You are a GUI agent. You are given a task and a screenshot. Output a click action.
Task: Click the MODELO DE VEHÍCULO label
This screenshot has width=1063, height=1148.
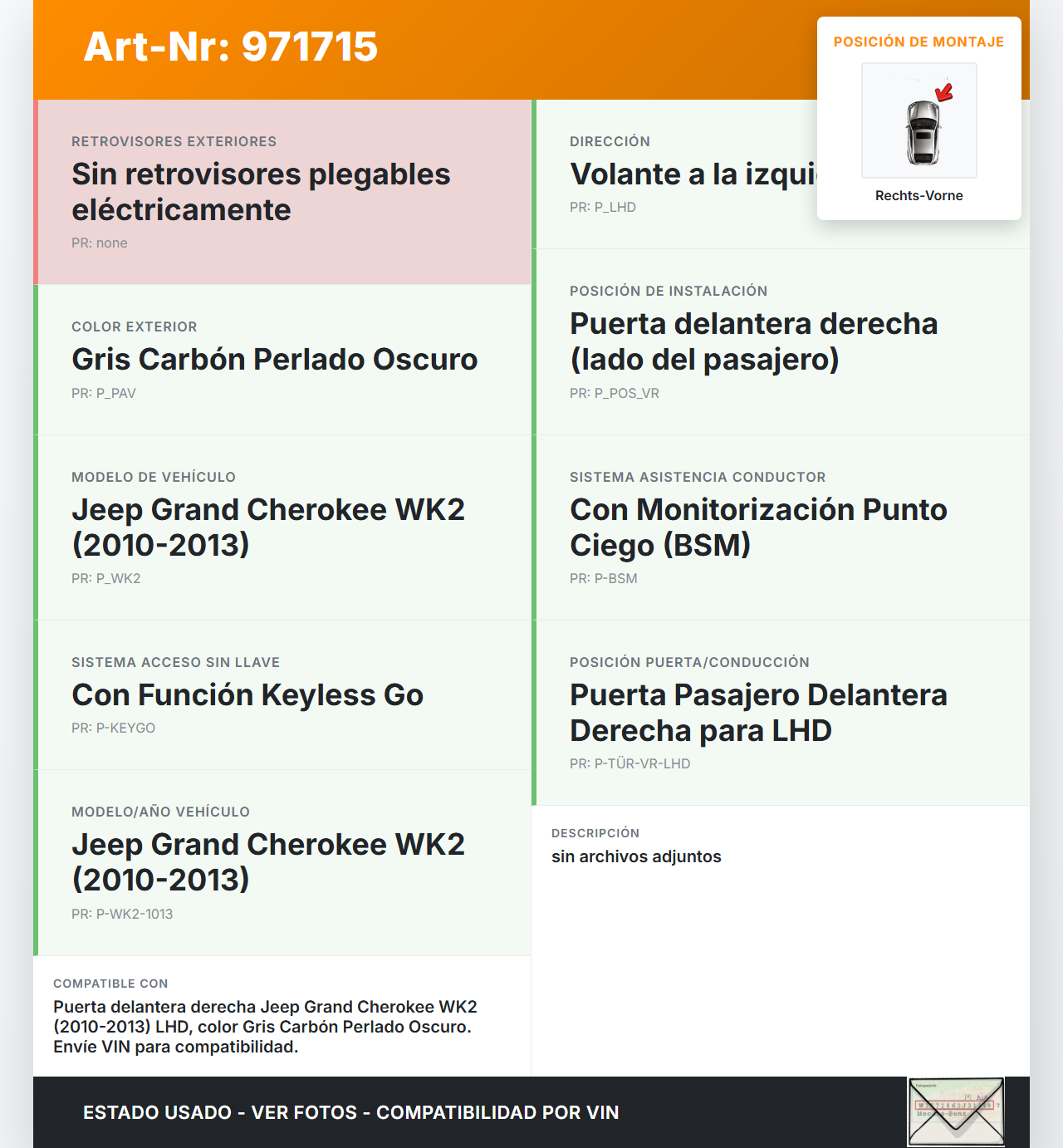coord(154,477)
